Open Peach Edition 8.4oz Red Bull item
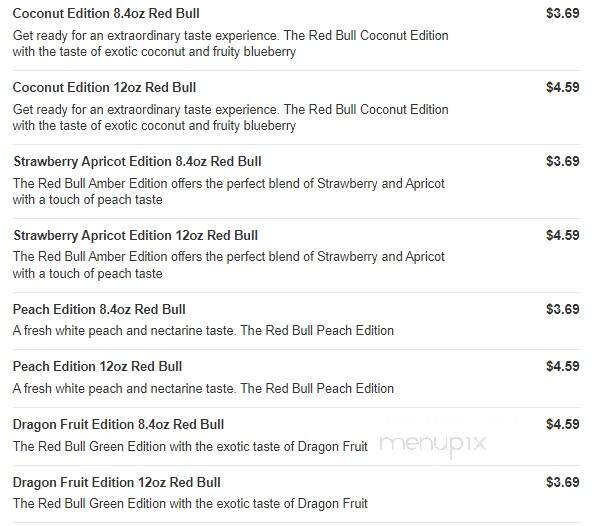This screenshot has height=526, width=612. tap(99, 309)
